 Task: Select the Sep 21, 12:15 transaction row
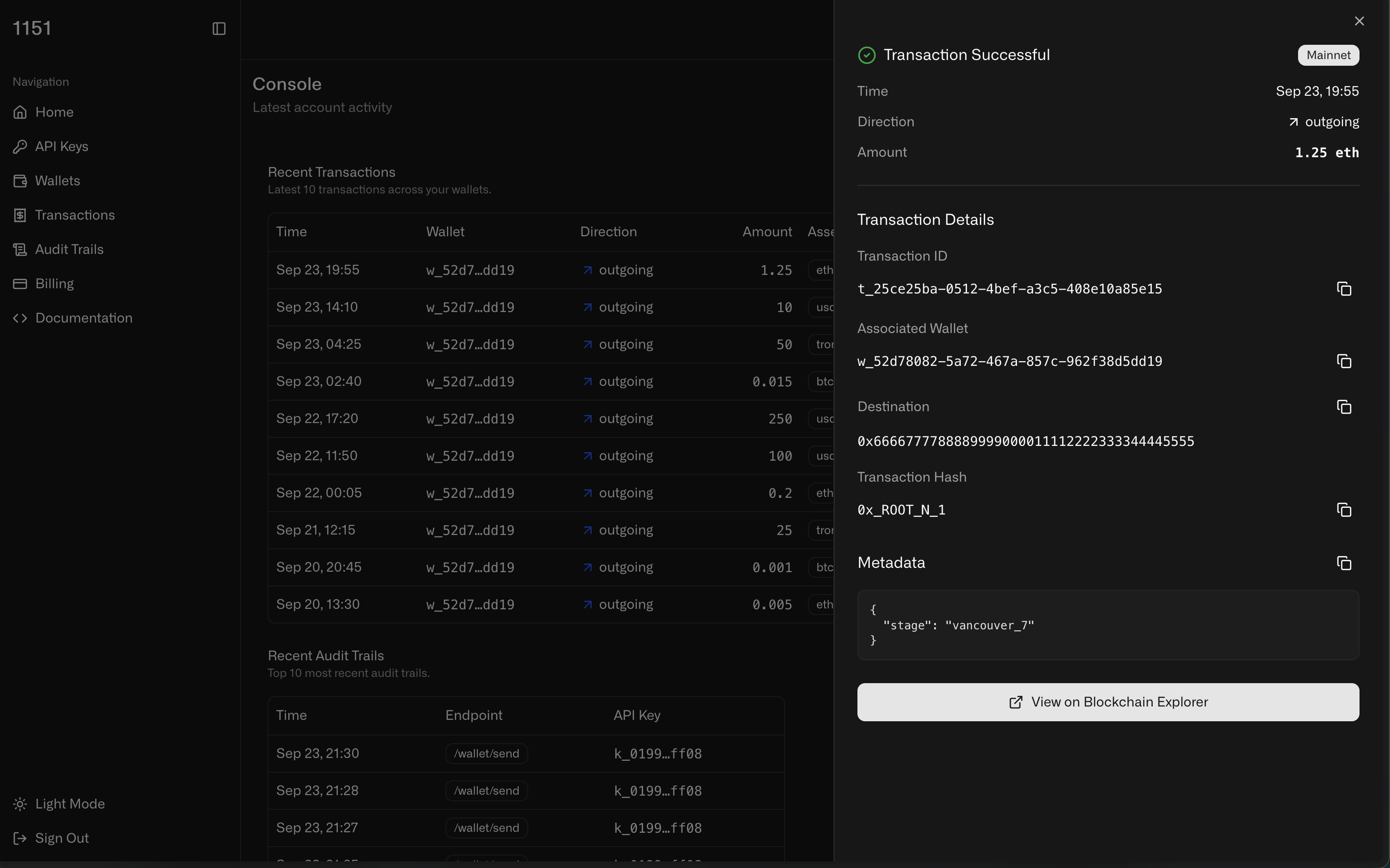coord(551,530)
